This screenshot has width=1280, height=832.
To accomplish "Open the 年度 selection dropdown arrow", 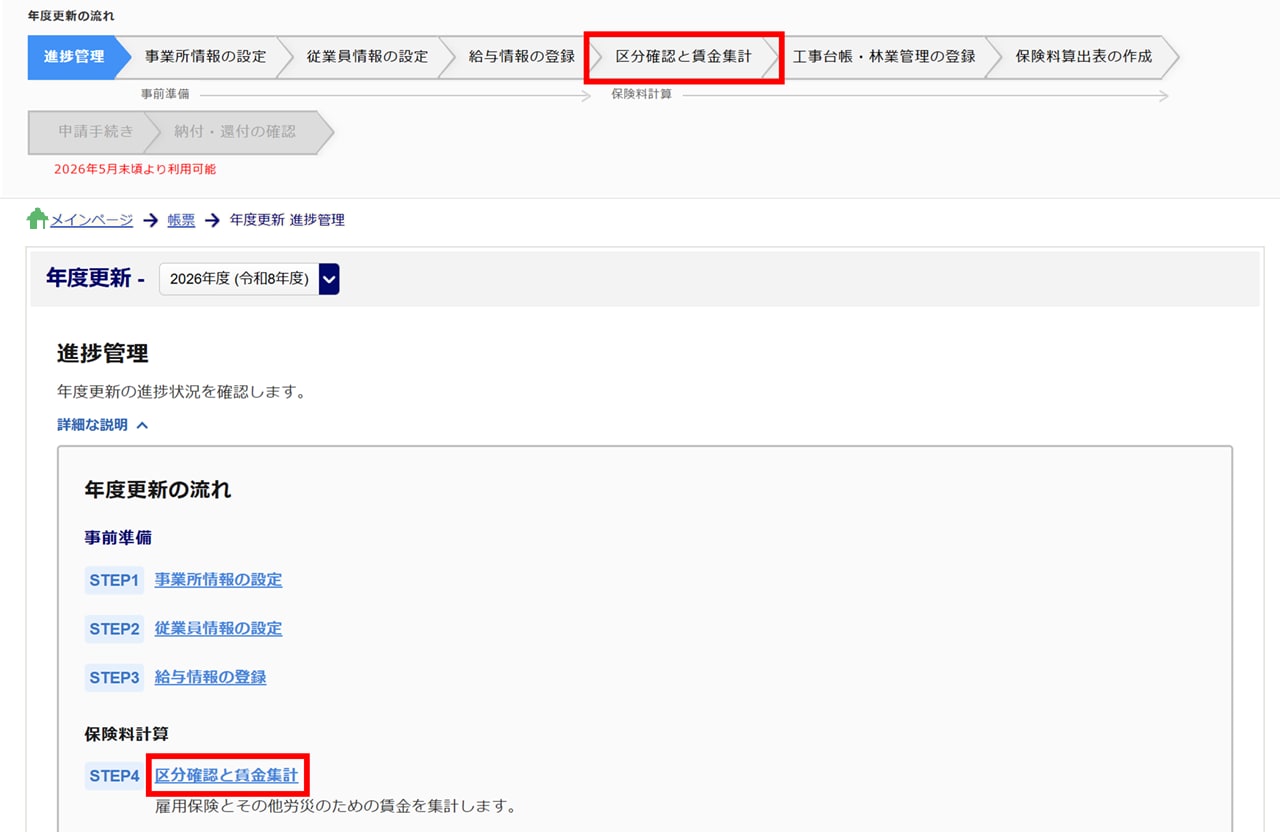I will click(329, 279).
